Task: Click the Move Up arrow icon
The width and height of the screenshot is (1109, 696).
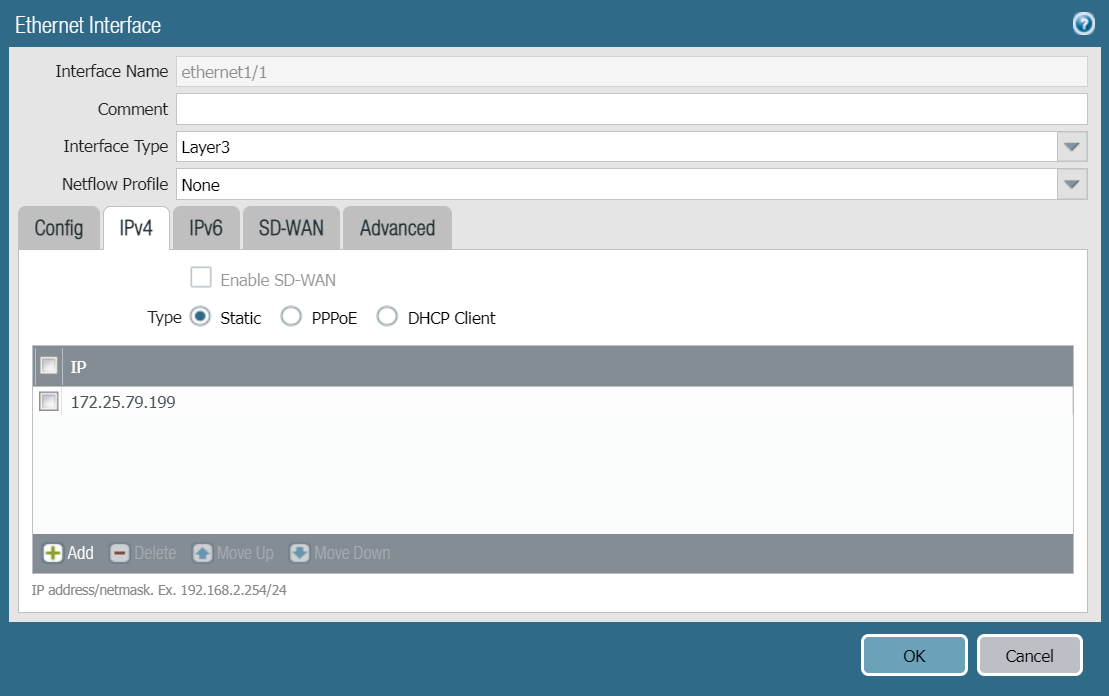Action: point(203,553)
